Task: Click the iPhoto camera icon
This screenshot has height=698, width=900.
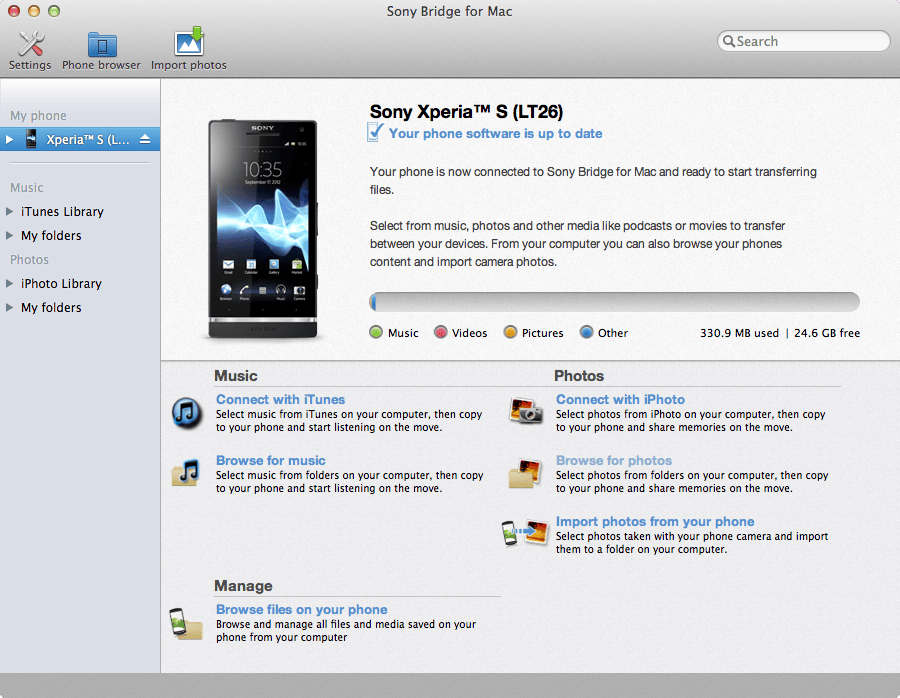Action: point(526,411)
